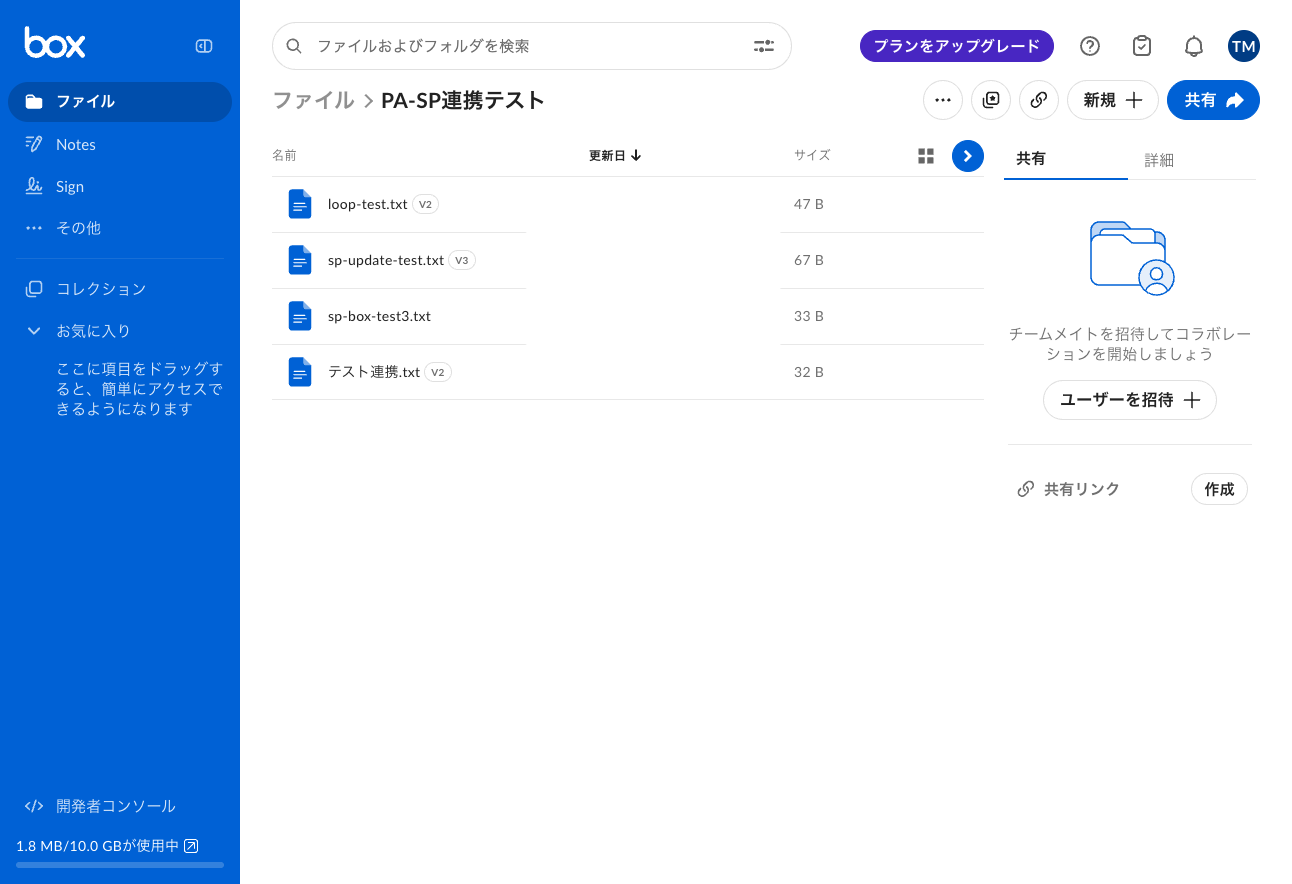Click the search field for files and folders

[x=532, y=46]
